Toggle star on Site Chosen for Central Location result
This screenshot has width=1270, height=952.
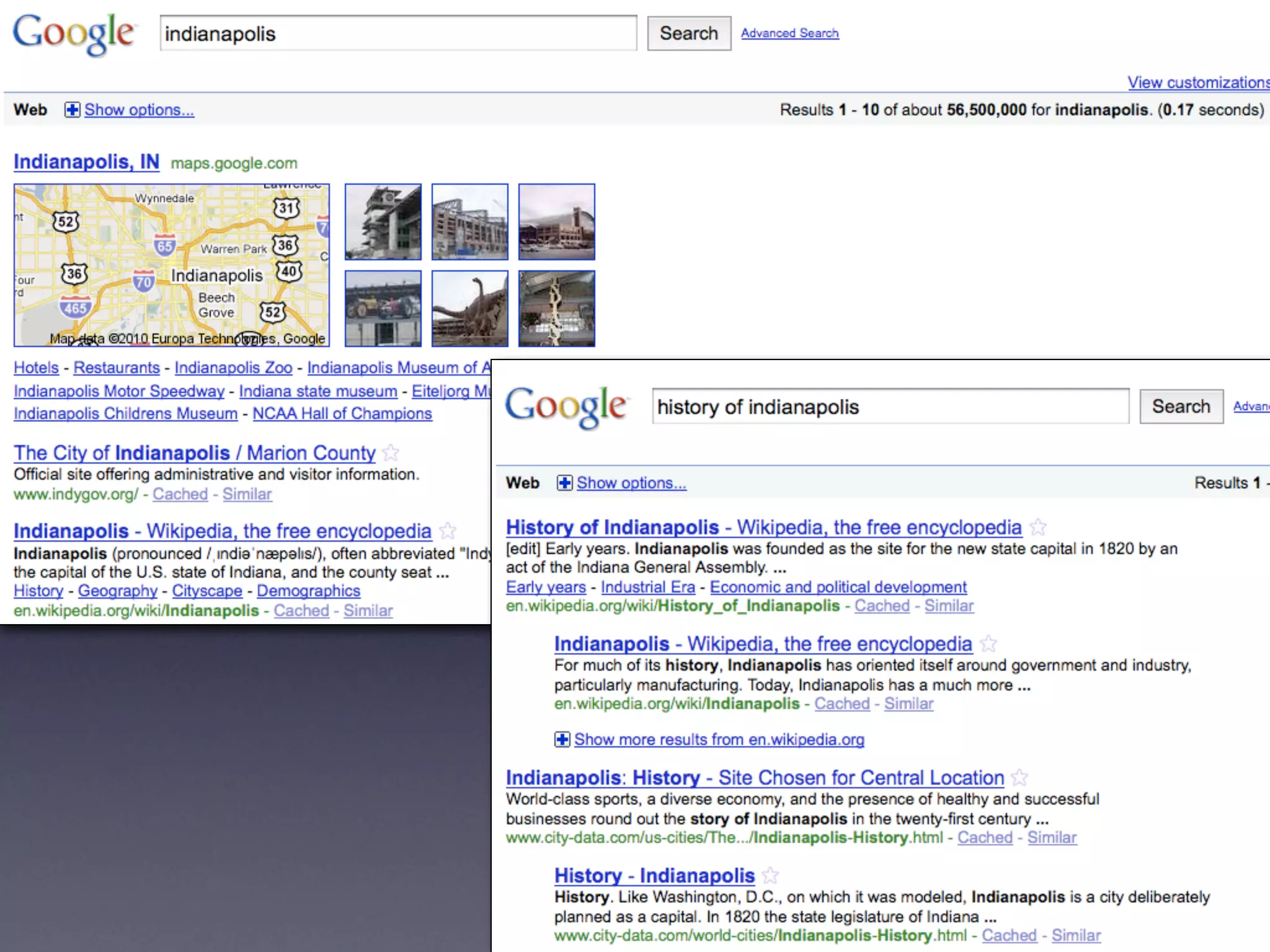point(1019,778)
